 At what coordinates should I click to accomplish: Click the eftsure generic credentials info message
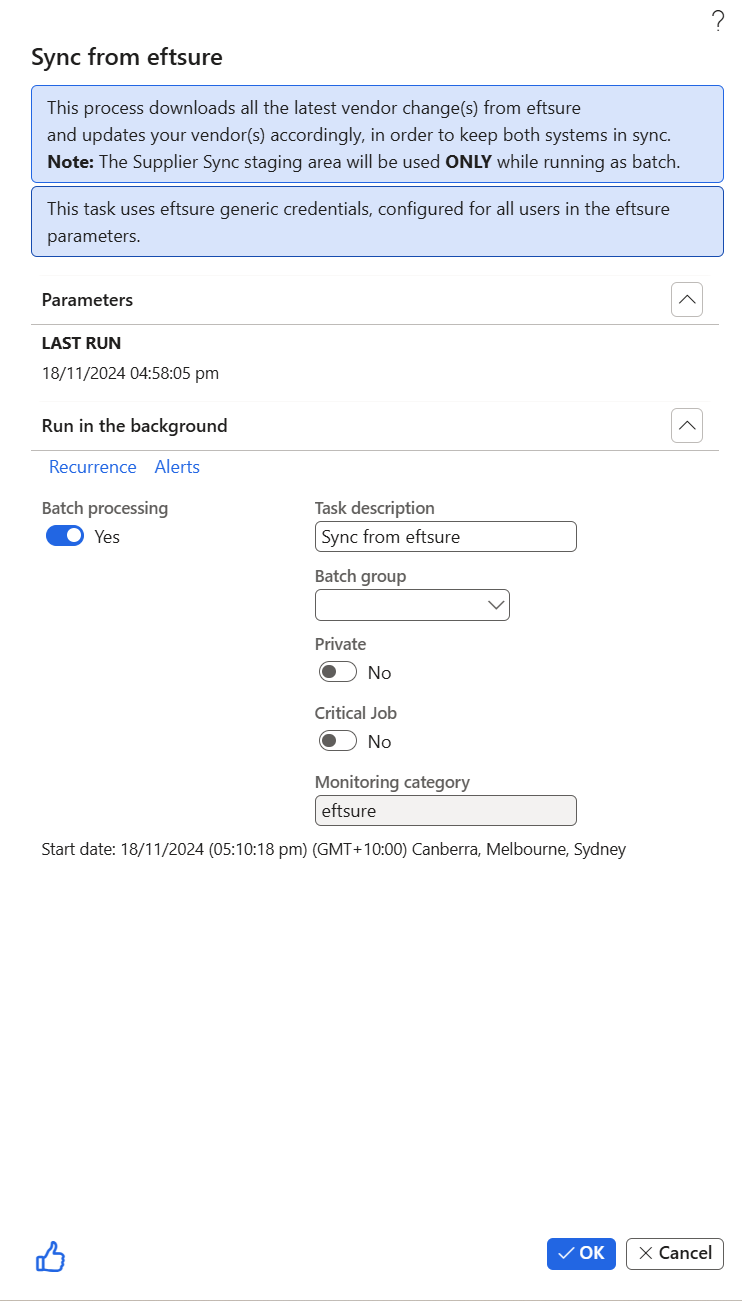377,222
